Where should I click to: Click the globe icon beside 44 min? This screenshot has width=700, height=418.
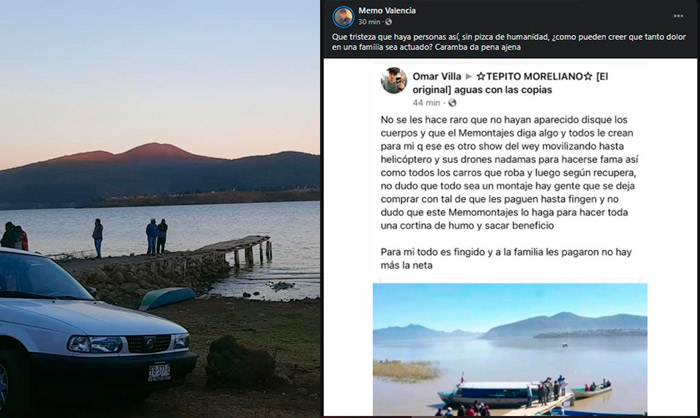(x=452, y=103)
